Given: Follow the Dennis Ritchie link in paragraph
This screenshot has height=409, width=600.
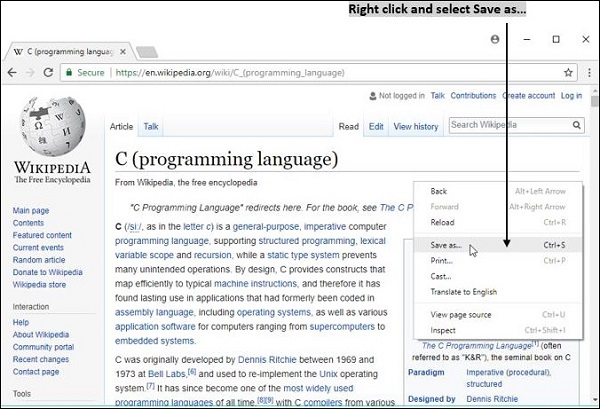Looking at the screenshot, I should 267,360.
